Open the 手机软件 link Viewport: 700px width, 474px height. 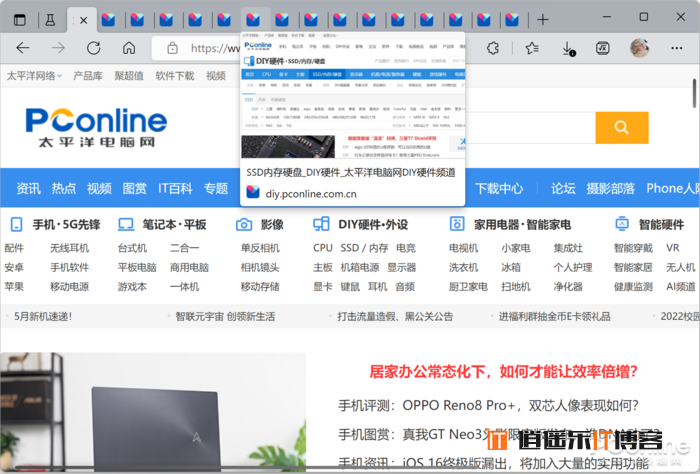coord(69,267)
